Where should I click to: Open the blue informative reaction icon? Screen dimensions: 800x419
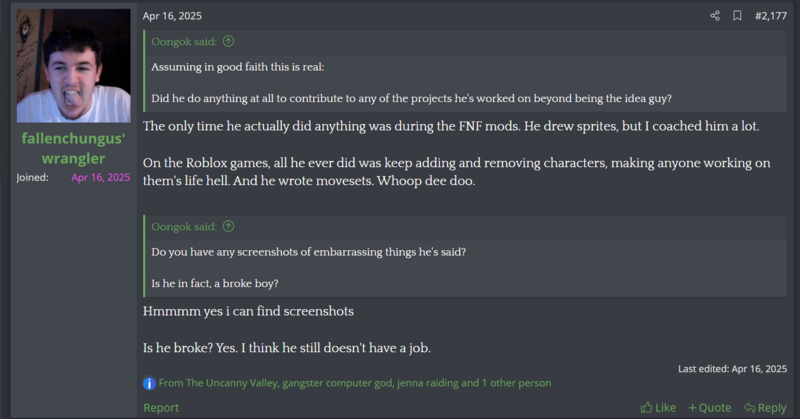tap(149, 383)
